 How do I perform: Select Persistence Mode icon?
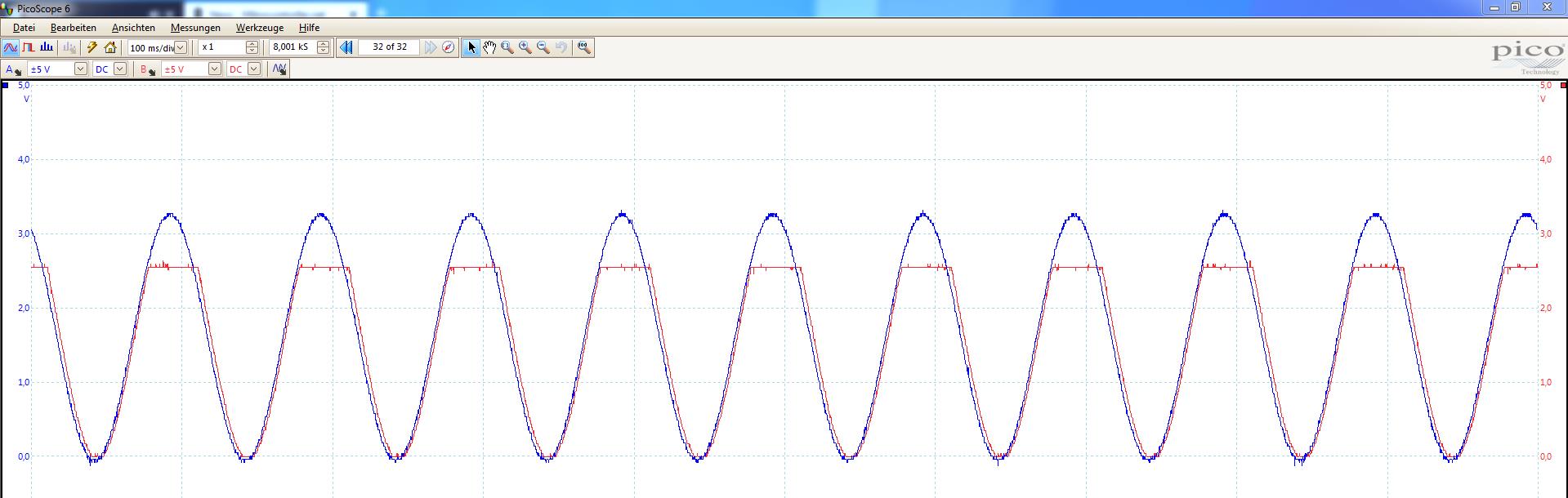(29, 47)
